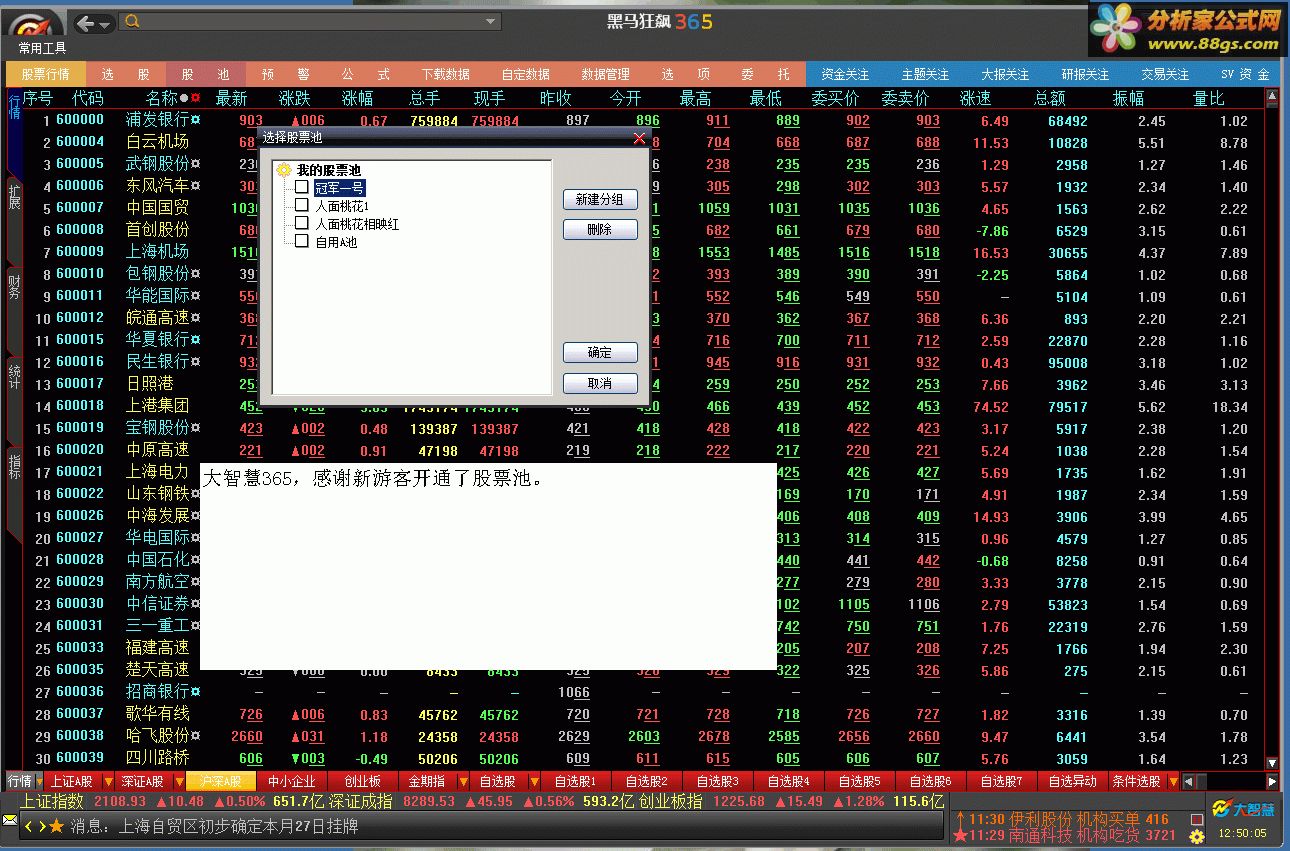Screen dimensions: 1290x851
Task: Click the 新建分组 button
Action: [x=600, y=199]
